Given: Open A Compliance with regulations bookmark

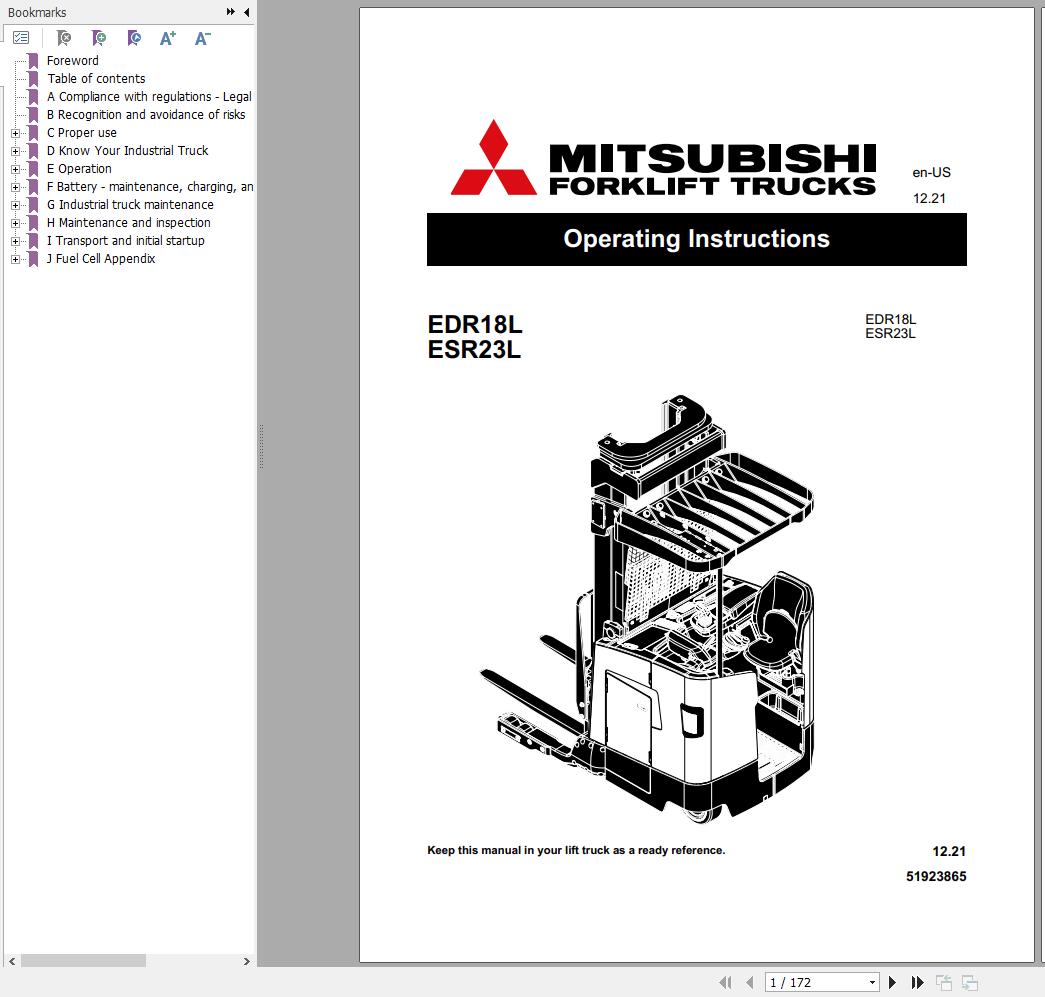Looking at the screenshot, I should (x=149, y=97).
